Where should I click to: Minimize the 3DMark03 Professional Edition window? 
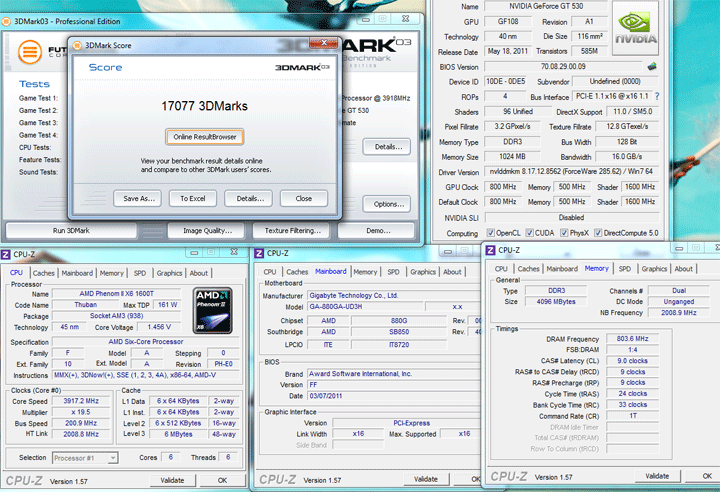point(366,19)
